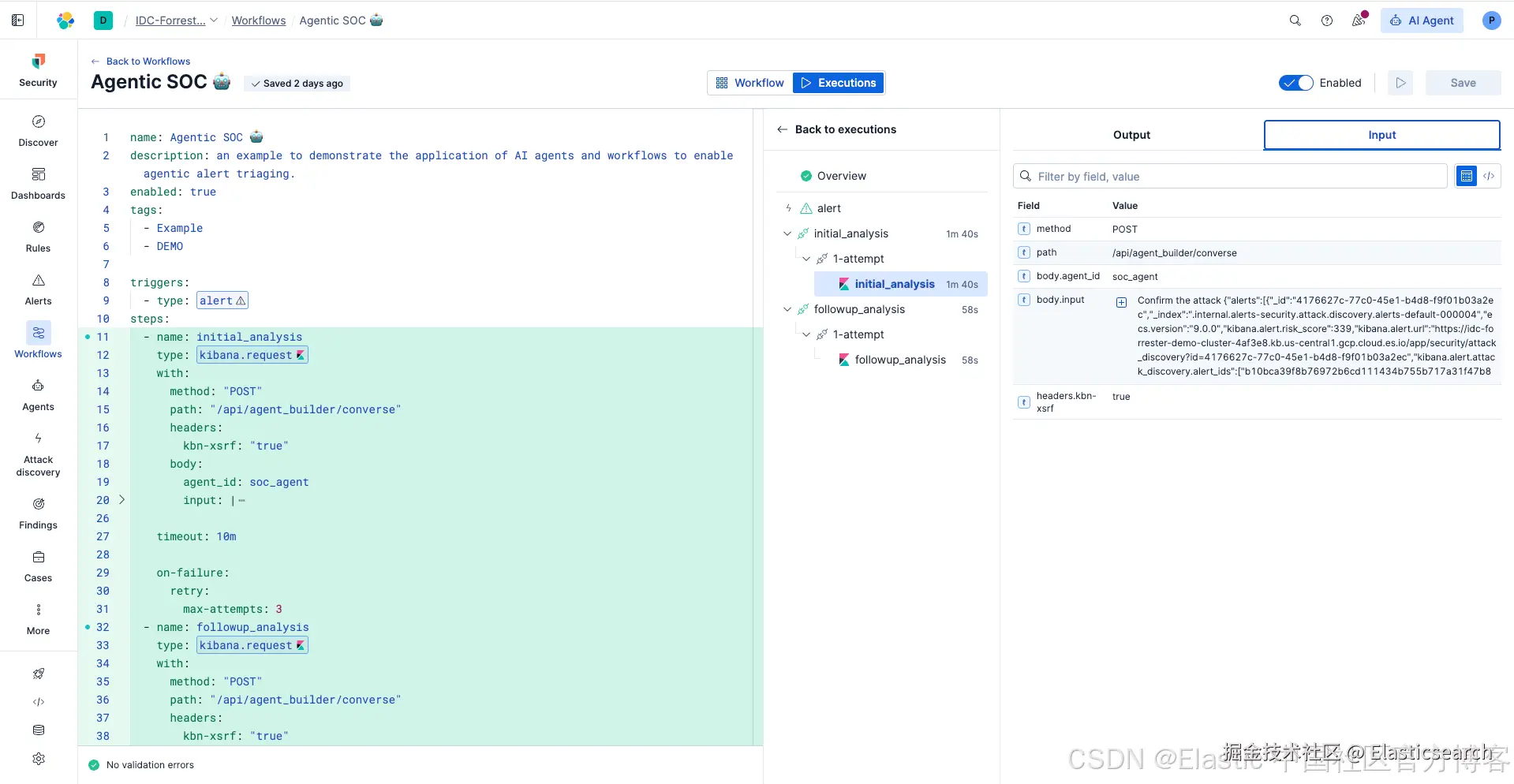This screenshot has width=1514, height=784.
Task: Open the user profile avatar P
Action: click(x=1491, y=21)
